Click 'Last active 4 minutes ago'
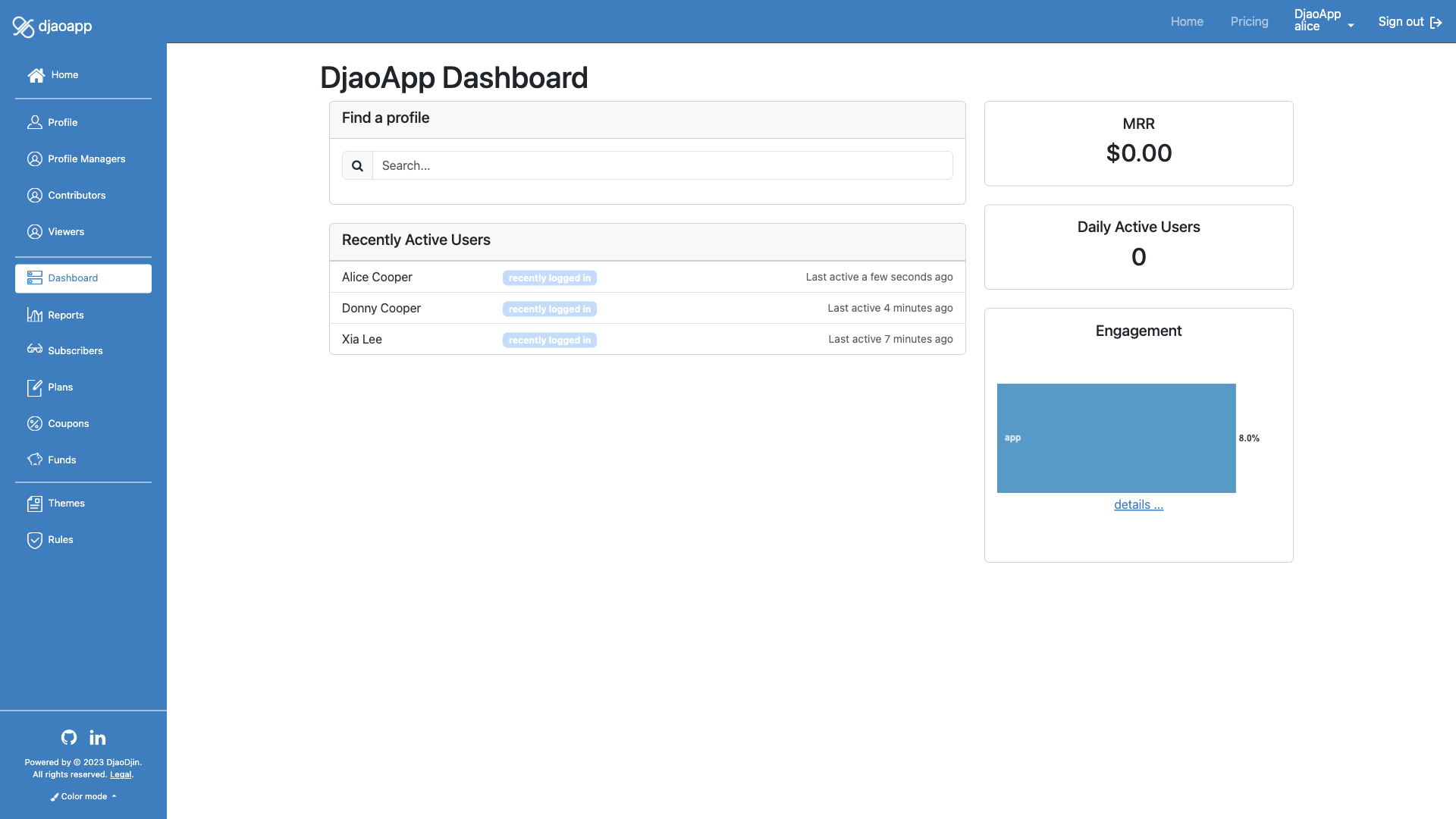This screenshot has height=819, width=1456. [890, 309]
